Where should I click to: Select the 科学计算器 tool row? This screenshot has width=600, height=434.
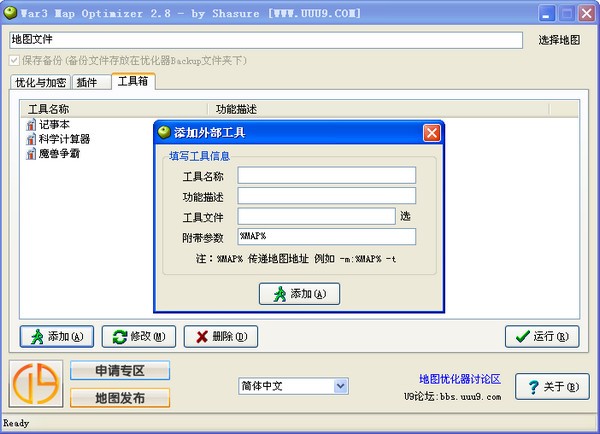(x=58, y=139)
